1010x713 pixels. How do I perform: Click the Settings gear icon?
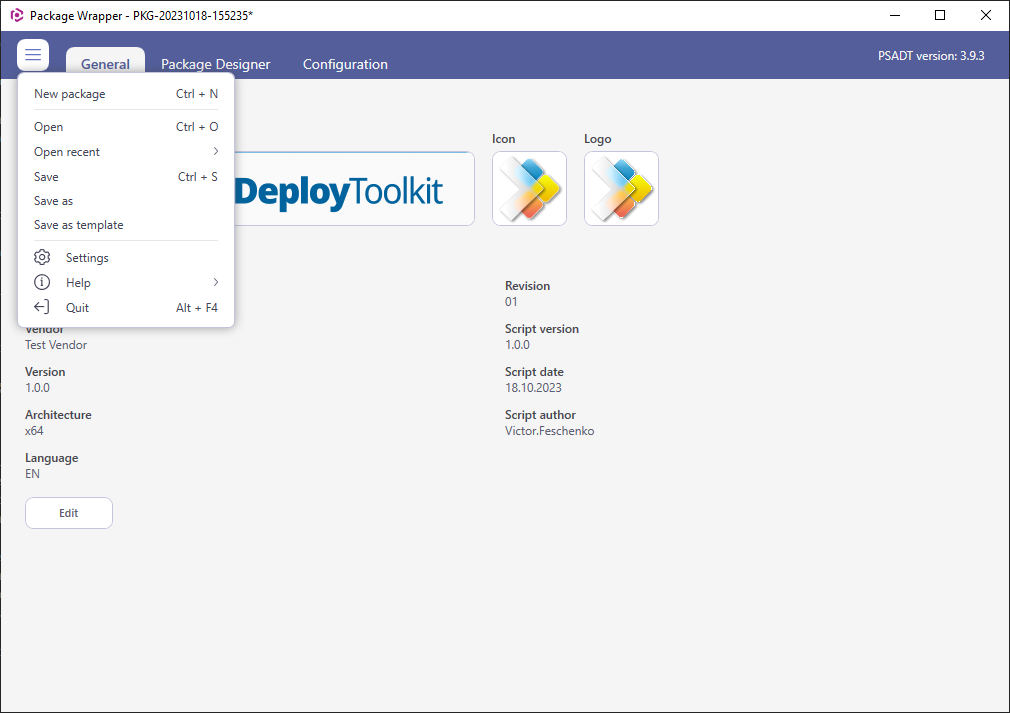point(42,257)
